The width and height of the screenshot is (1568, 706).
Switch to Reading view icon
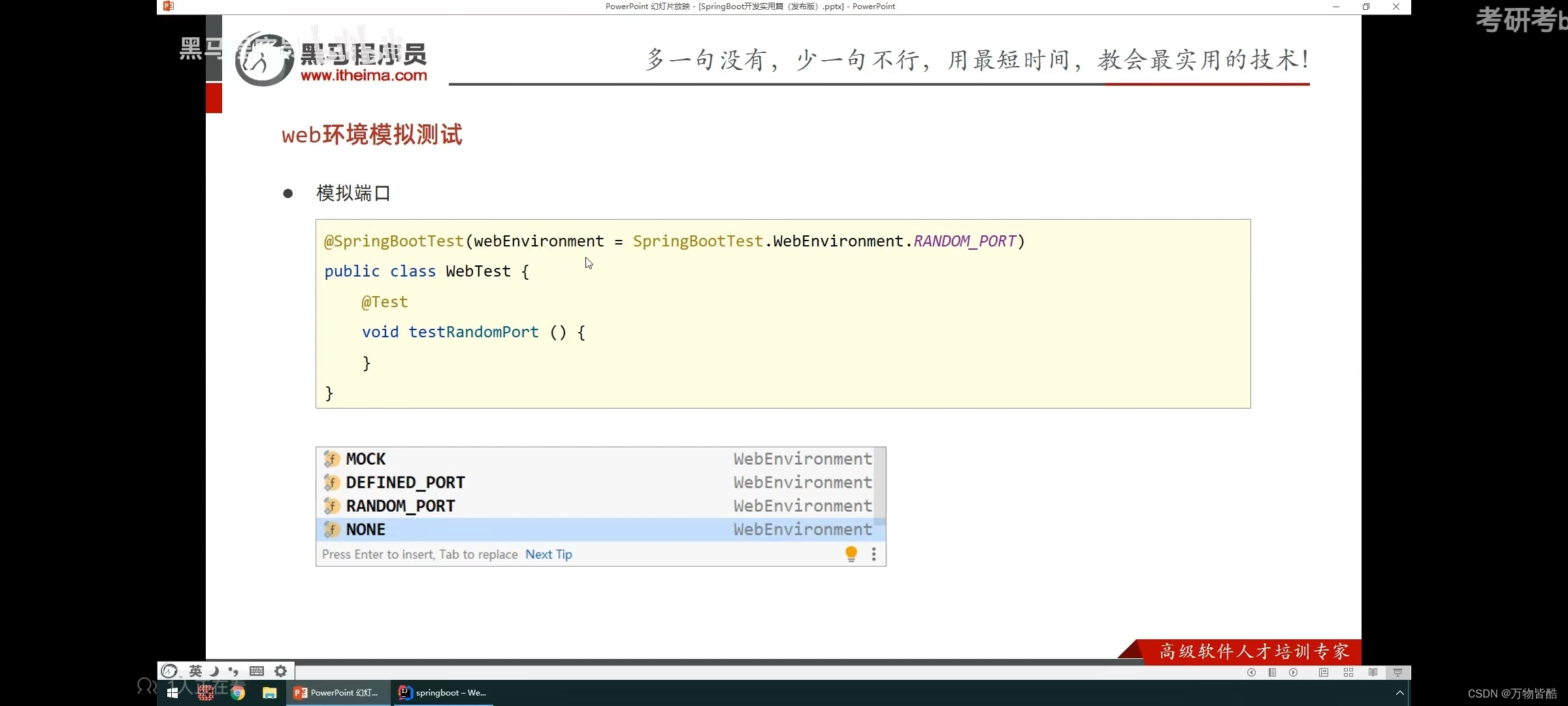tap(1373, 672)
